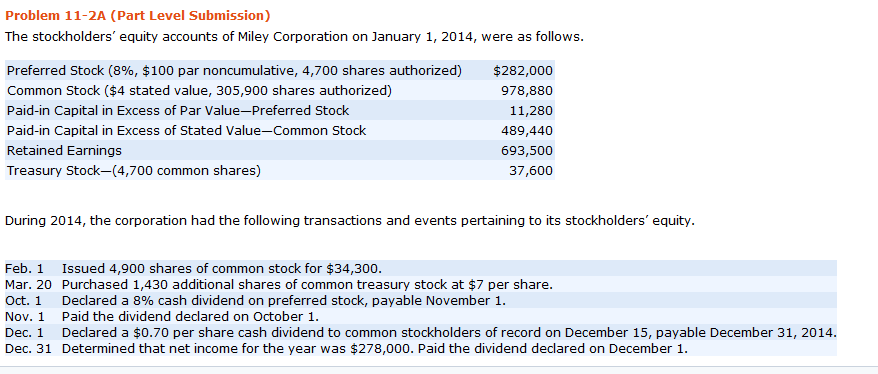Click the $282,000 preferred stock amount
Viewport: 878px width, 374px height.
(x=523, y=71)
